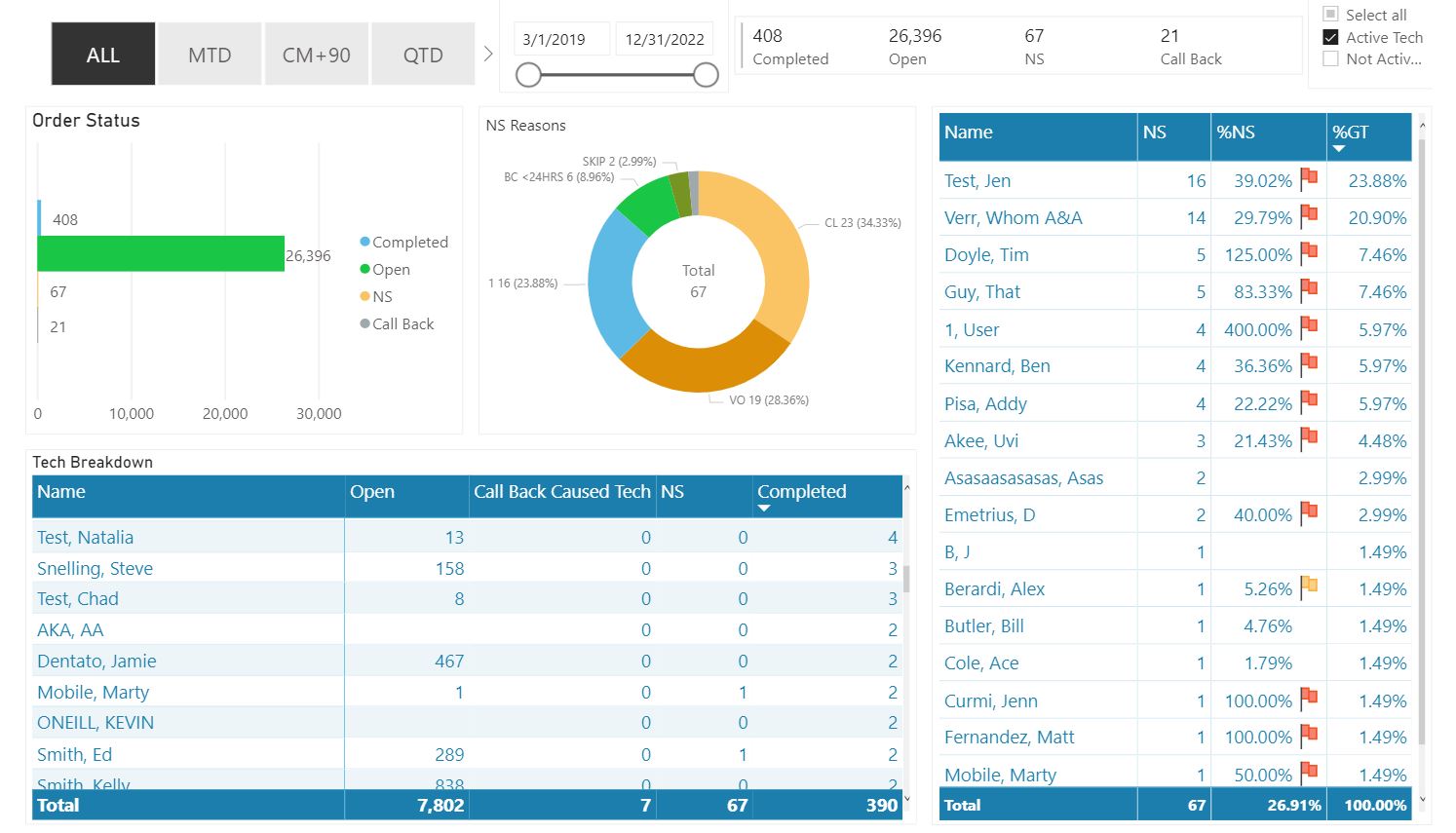Enable the Not Active checkbox
Viewport: 1456px width, 833px height.
(x=1331, y=59)
